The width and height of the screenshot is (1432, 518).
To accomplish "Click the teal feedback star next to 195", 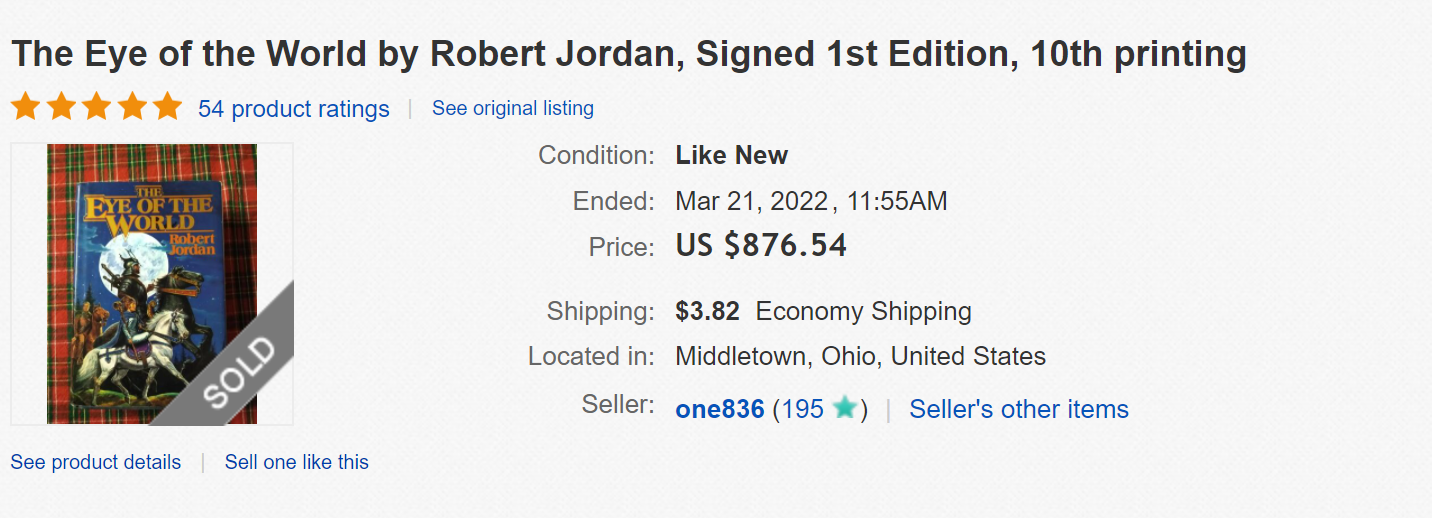I will [845, 408].
